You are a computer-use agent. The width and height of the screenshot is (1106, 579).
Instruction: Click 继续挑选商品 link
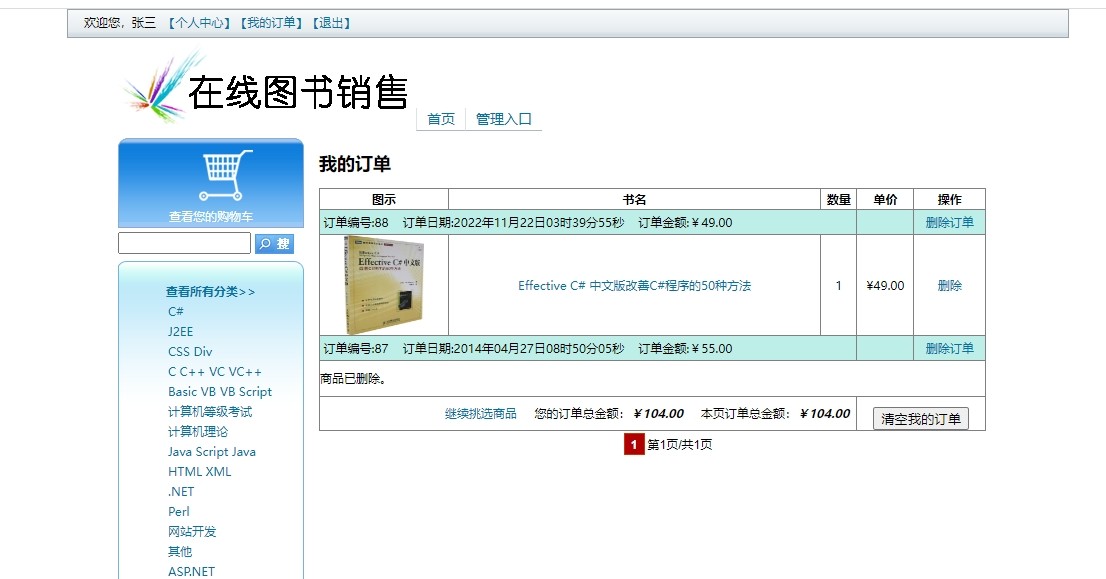click(480, 414)
